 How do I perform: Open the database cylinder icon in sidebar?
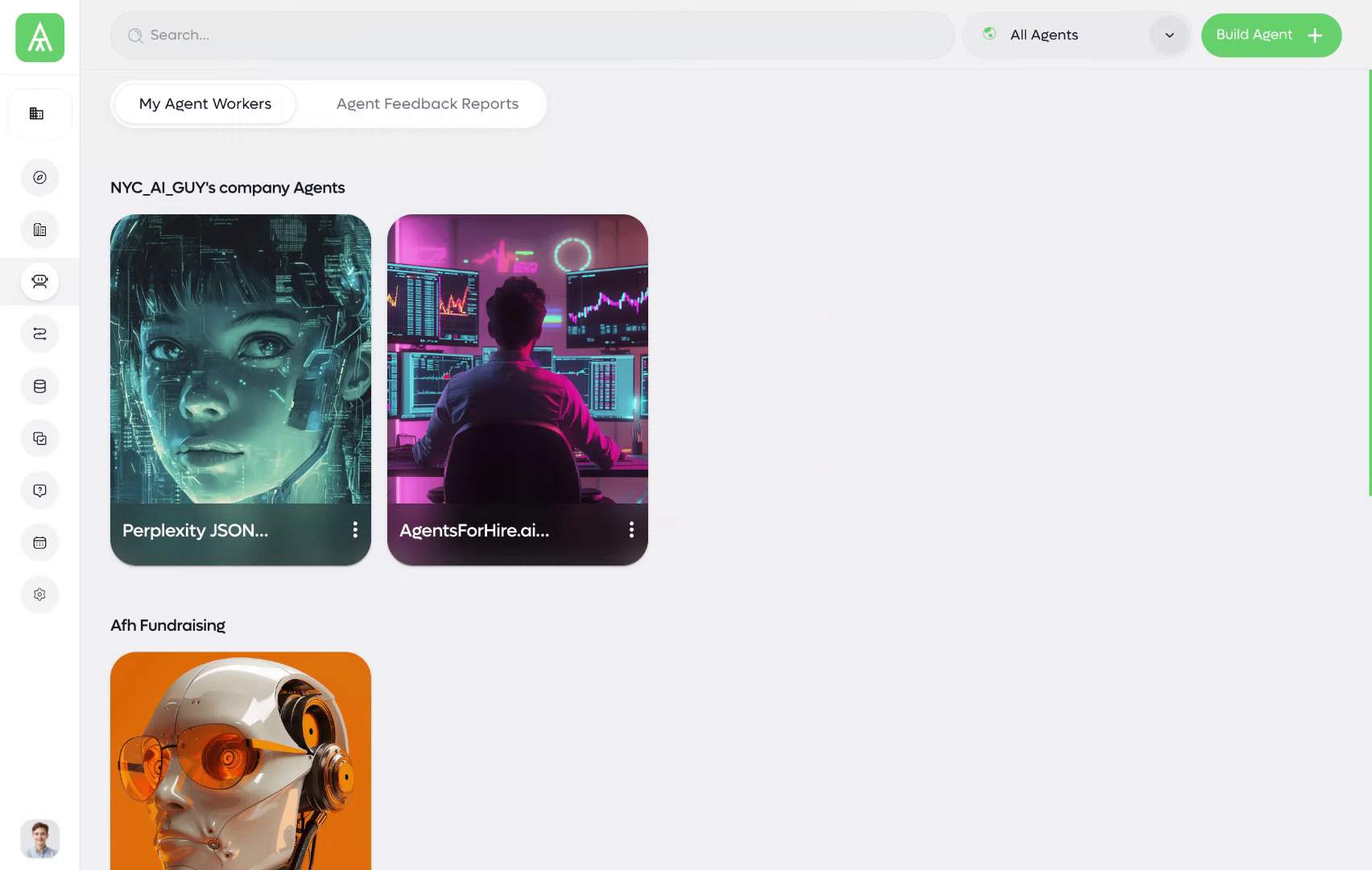(39, 386)
